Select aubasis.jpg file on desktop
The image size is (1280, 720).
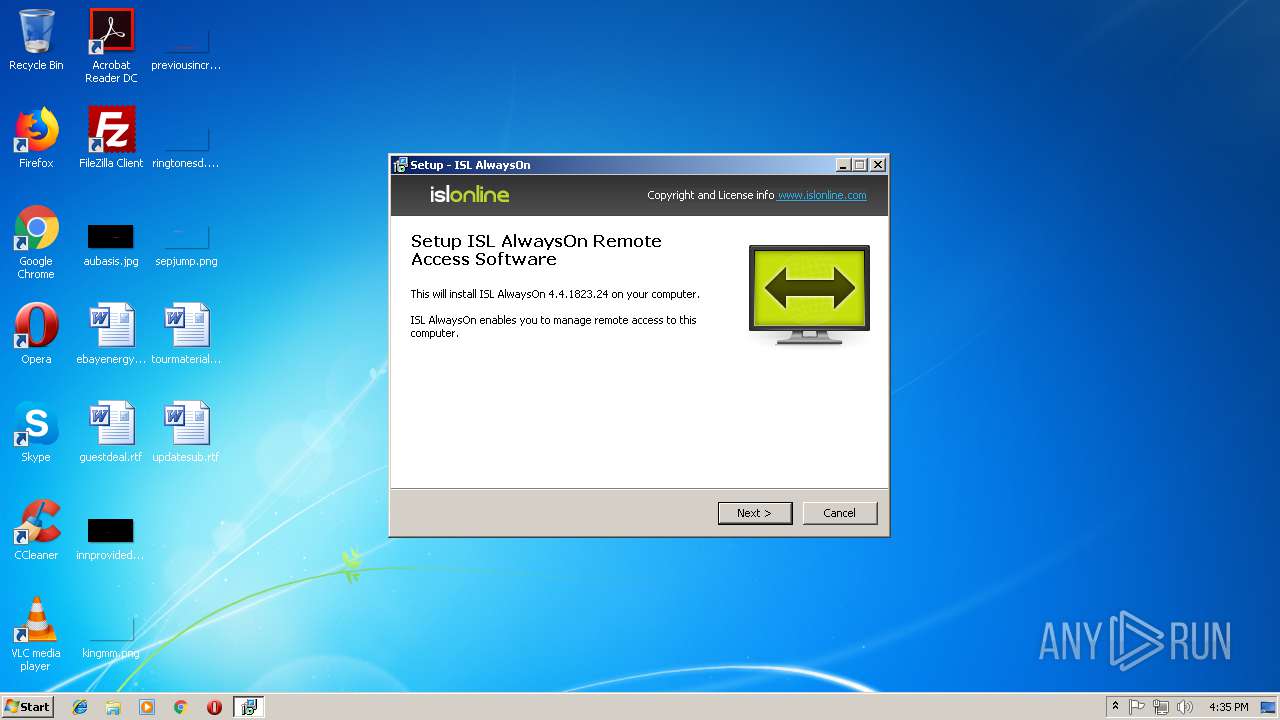(111, 245)
